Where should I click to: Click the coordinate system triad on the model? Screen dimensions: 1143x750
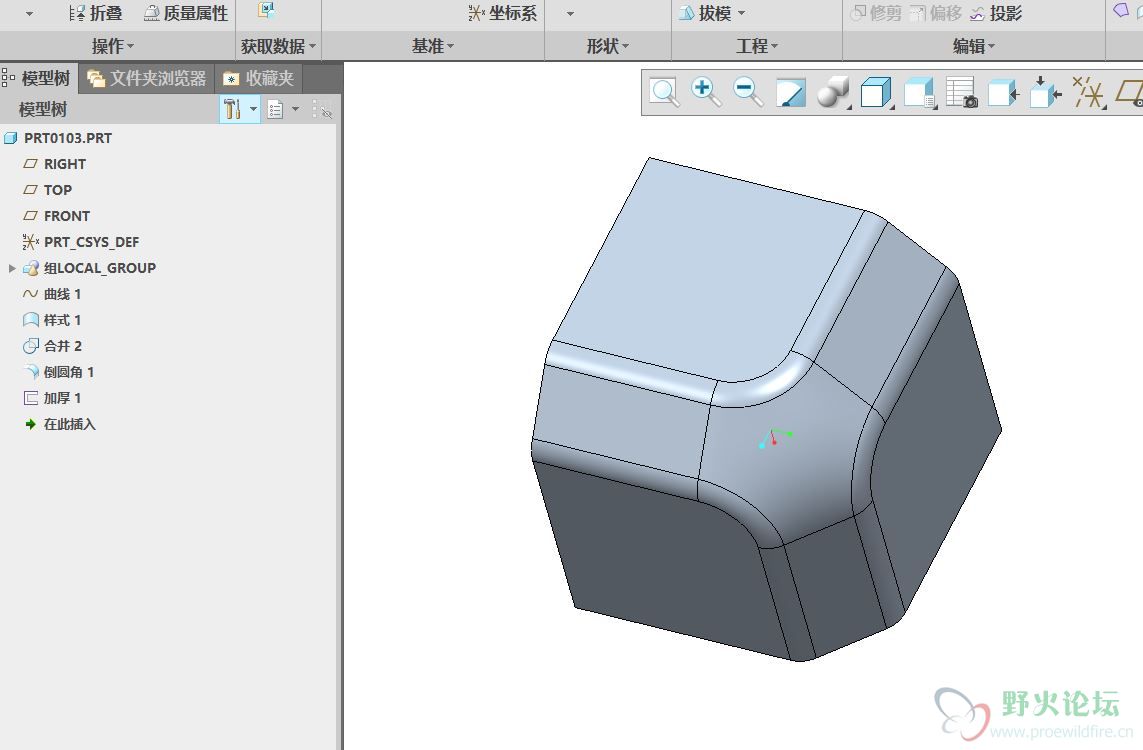click(774, 438)
